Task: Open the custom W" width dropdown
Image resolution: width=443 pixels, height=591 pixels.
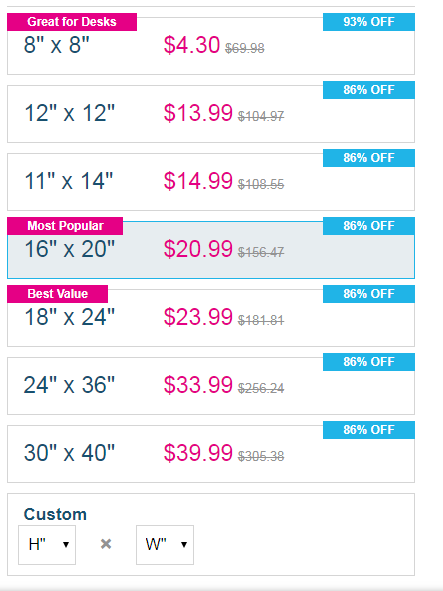Action: (165, 545)
